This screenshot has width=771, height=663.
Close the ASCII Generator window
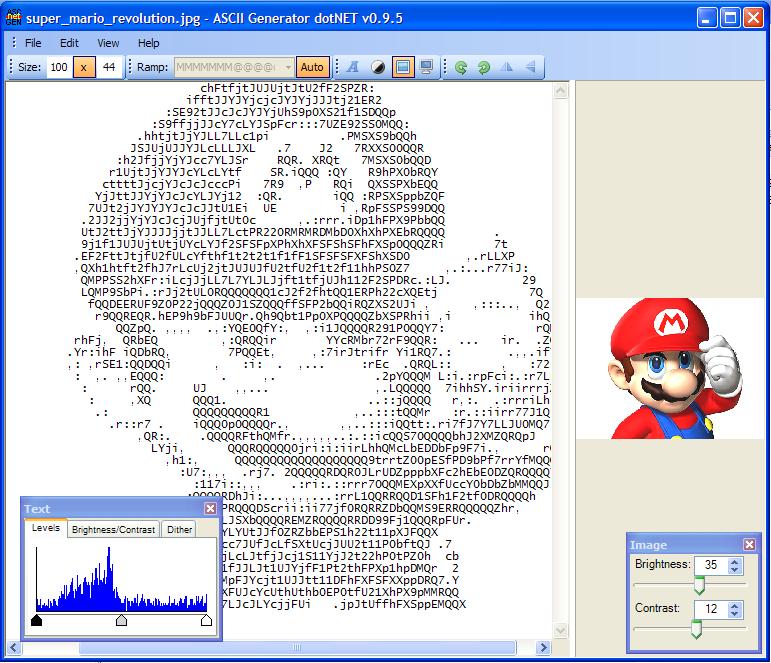[753, 18]
